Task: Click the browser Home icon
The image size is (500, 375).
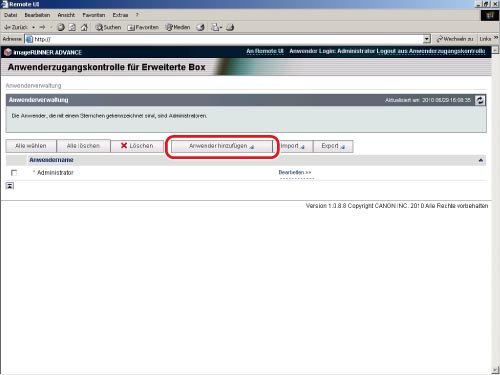Action: click(84, 27)
